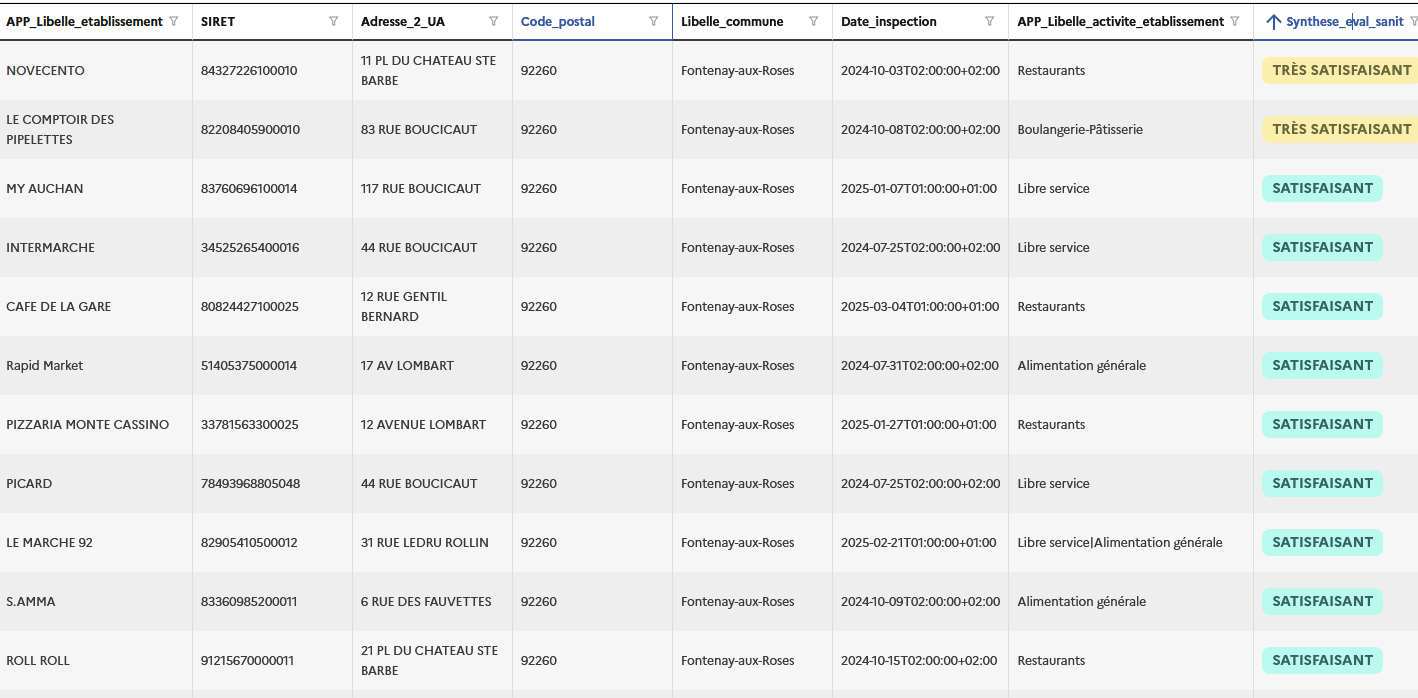Click TRÈS SATISFAISANT badge in NOVECENTO row
The image size is (1418, 698).
coord(1340,70)
